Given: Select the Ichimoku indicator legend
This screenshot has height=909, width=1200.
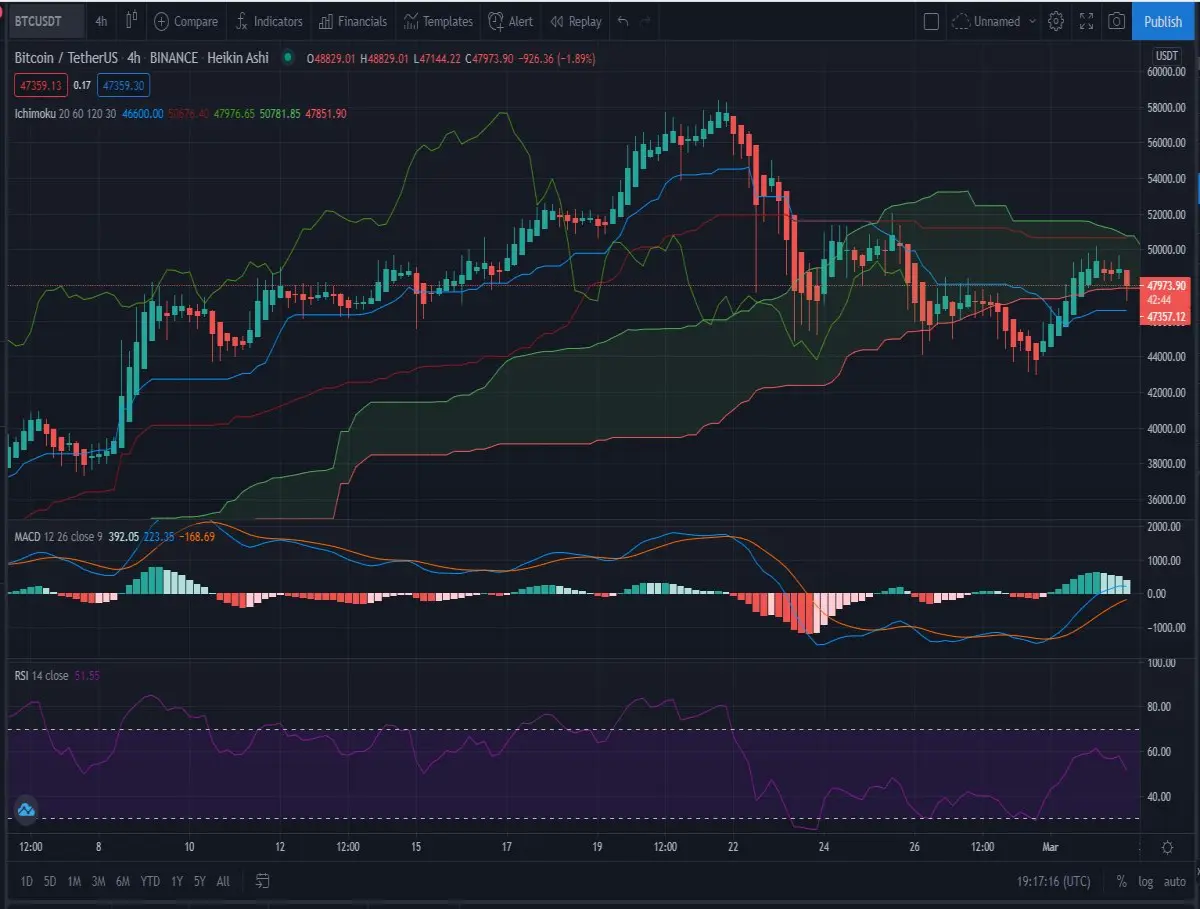Looking at the screenshot, I should tap(65, 113).
